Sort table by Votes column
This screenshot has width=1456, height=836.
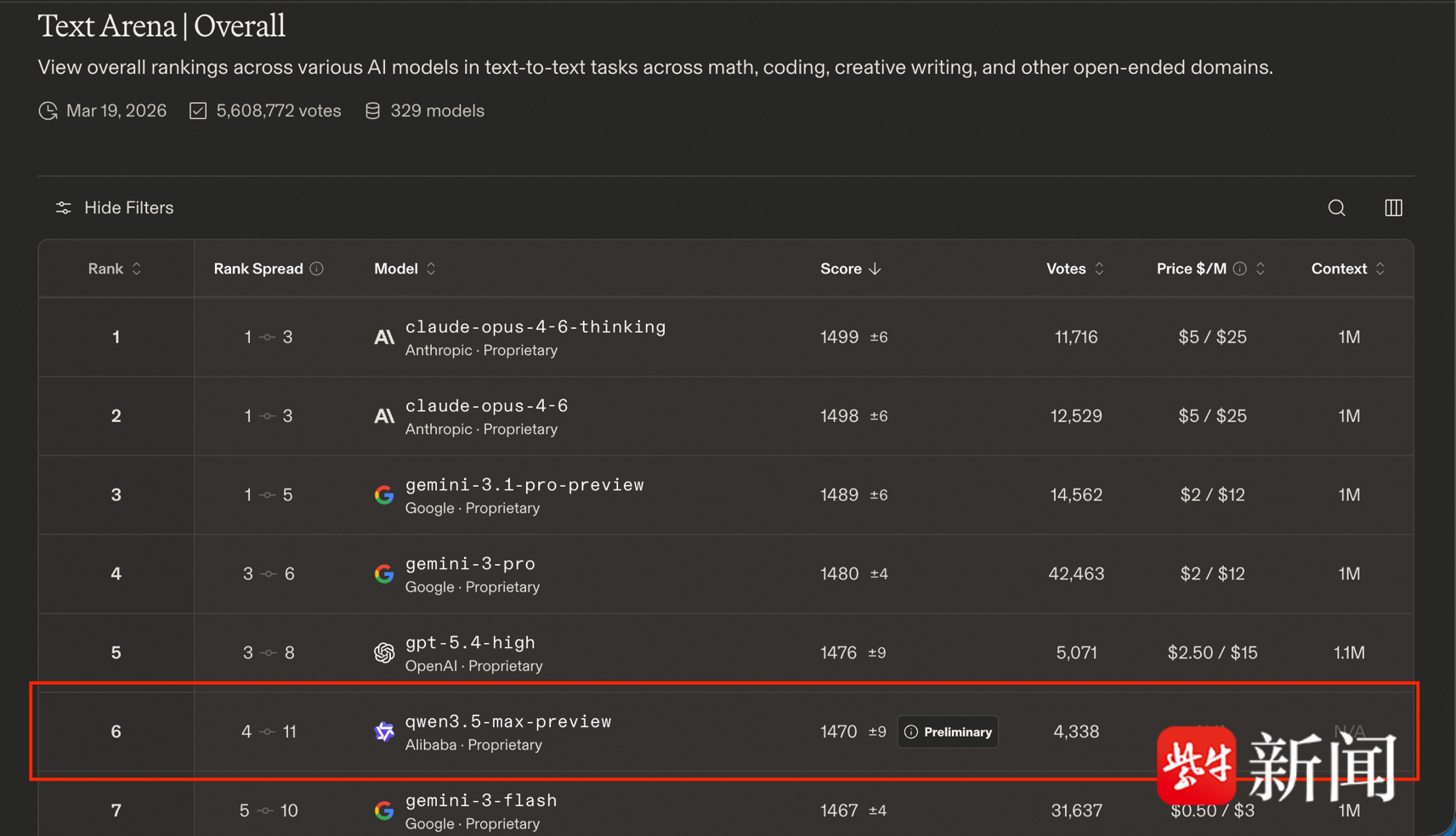1074,268
